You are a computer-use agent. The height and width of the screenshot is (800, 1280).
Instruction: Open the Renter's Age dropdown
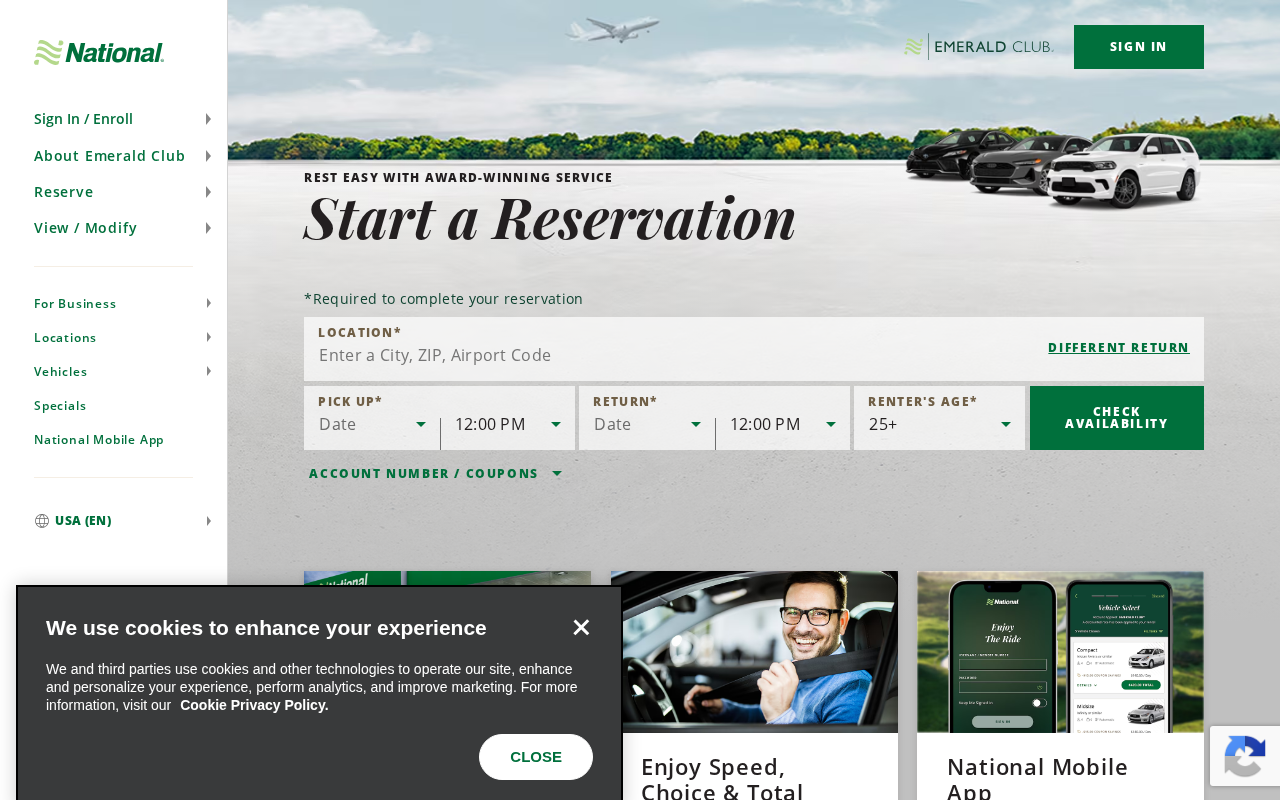tap(940, 424)
